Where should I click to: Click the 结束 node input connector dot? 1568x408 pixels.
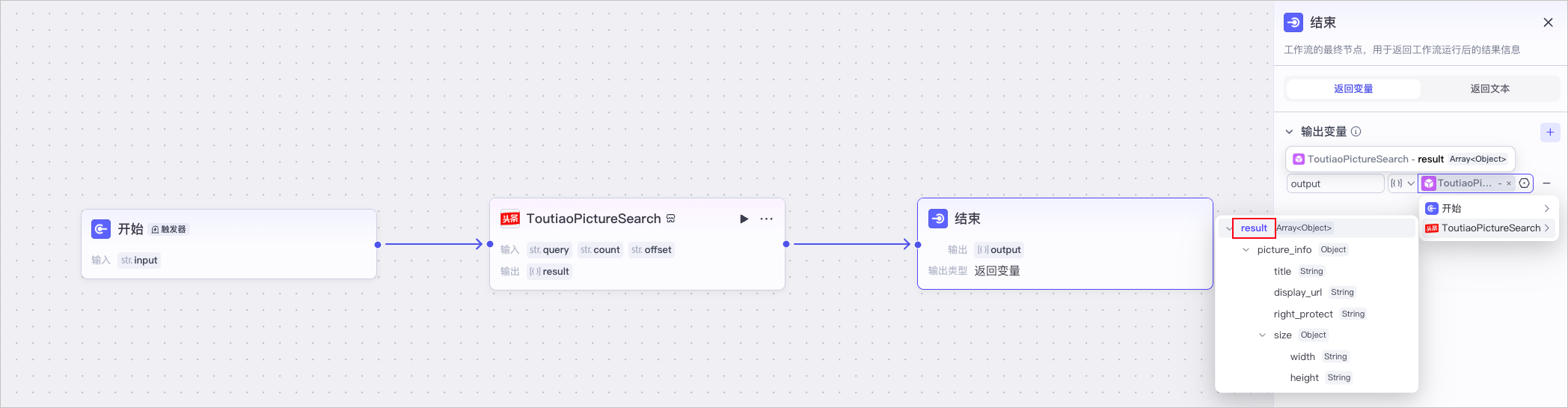coord(918,244)
